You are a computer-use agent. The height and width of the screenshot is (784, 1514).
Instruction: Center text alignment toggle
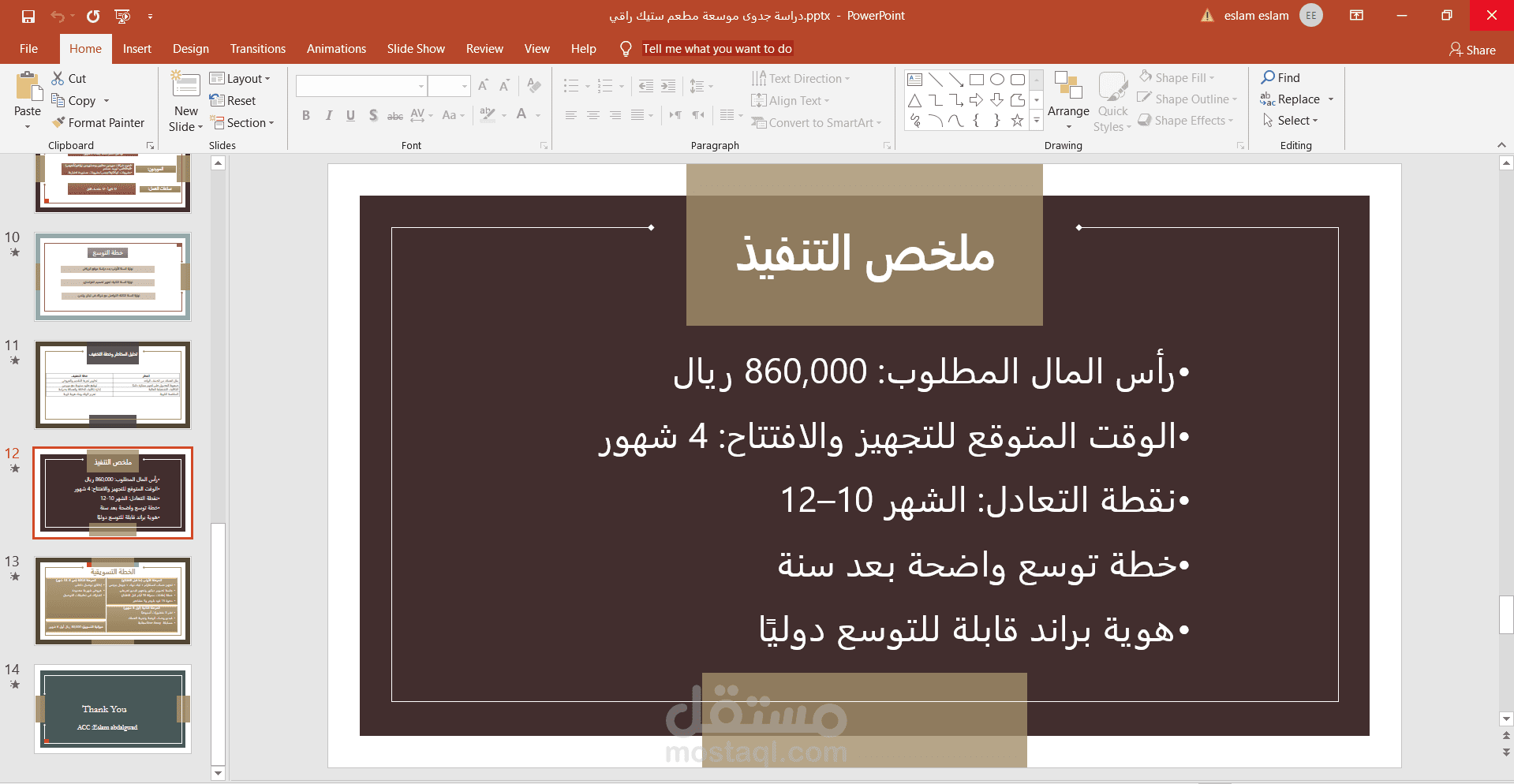coord(593,115)
